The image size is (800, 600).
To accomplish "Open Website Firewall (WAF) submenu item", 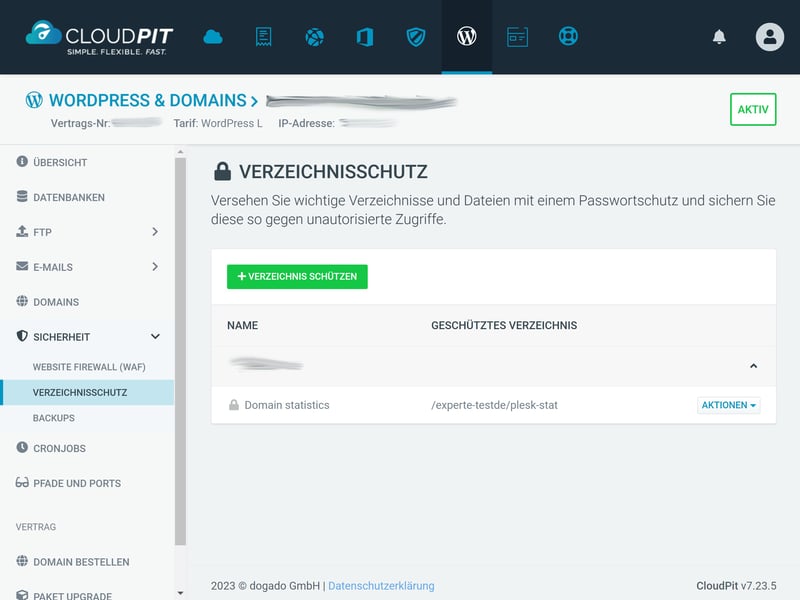I will click(x=89, y=367).
